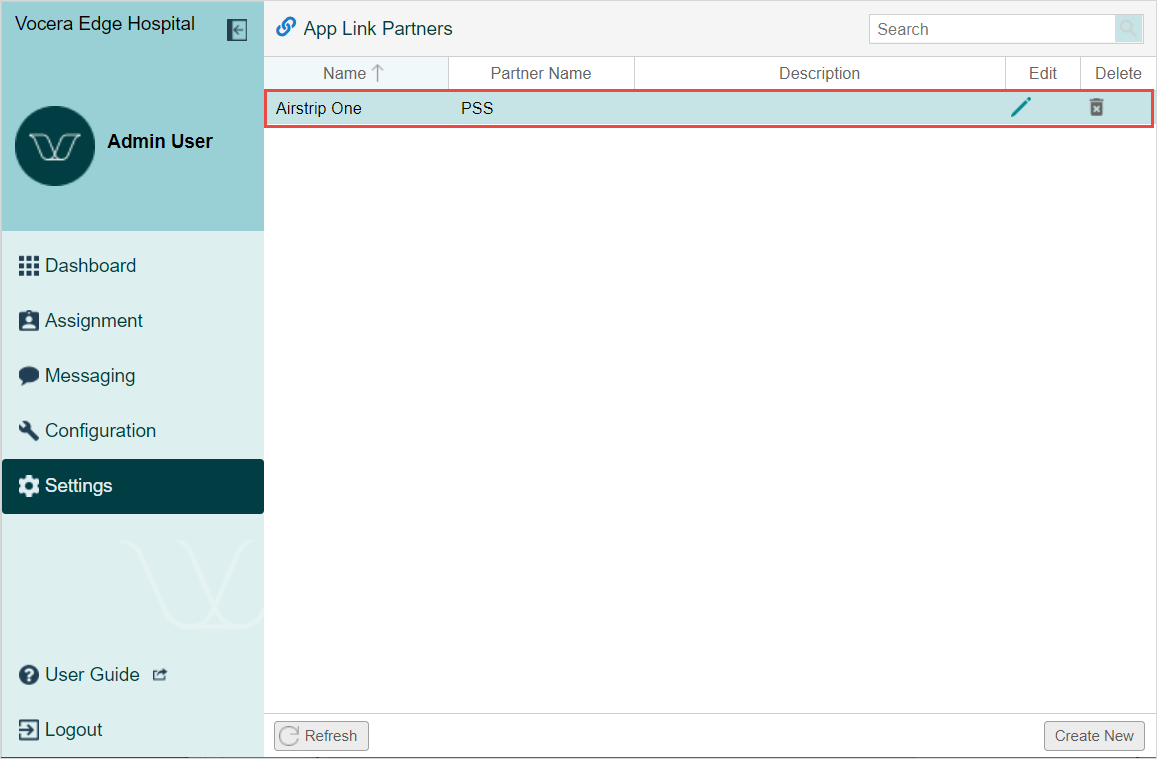This screenshot has height=759, width=1157.
Task: Collapse the sidebar with the arrow icon
Action: [237, 30]
